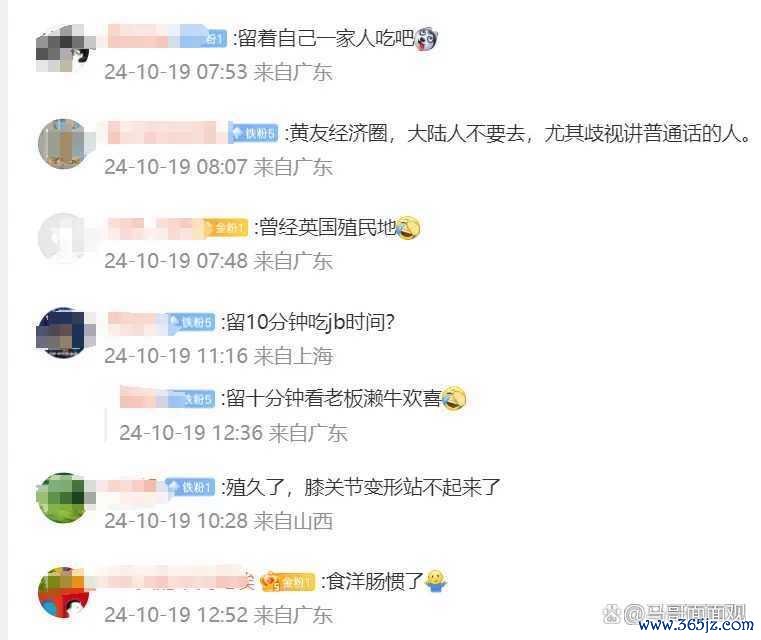Open red avatar of the last commenter
Image resolution: width=761 pixels, height=640 pixels.
(64, 592)
